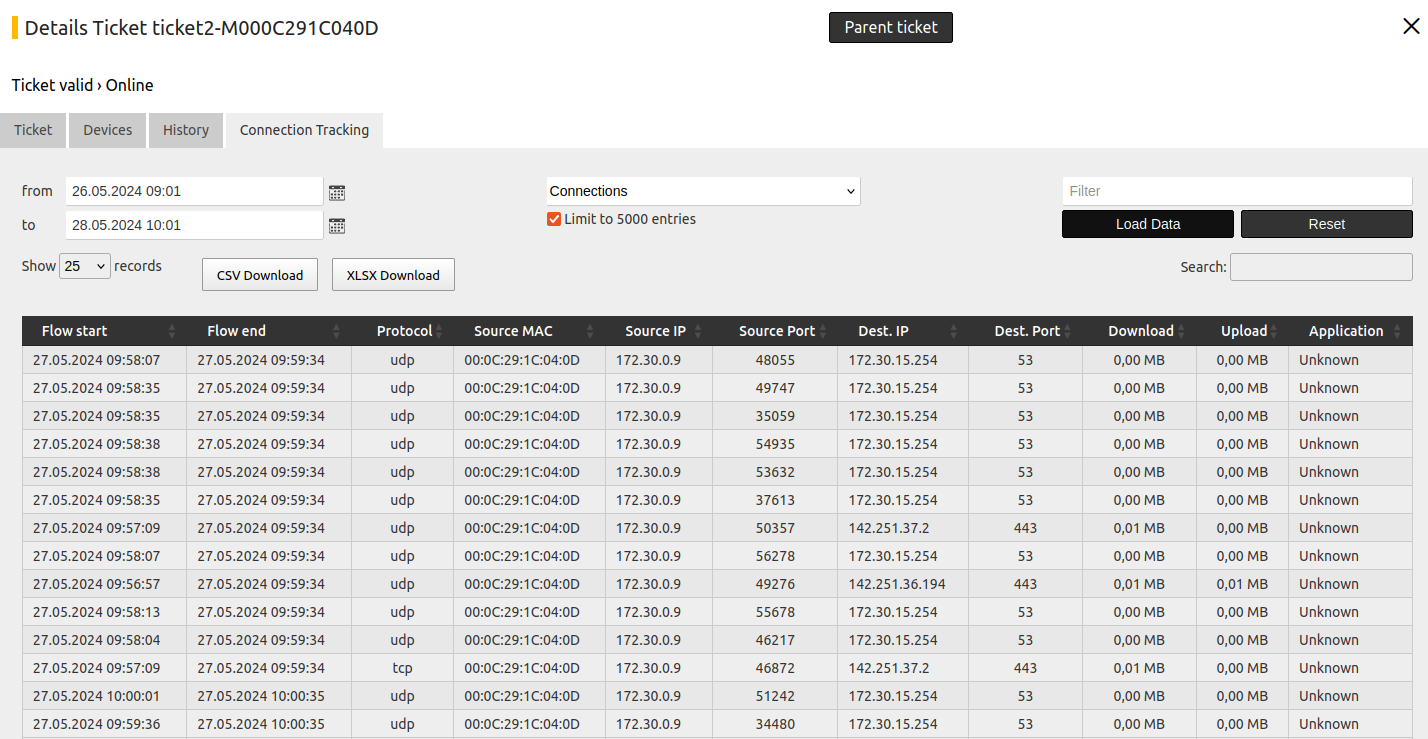Viewport: 1428px width, 739px height.
Task: Select the Connection Tracking tab
Action: 304,130
